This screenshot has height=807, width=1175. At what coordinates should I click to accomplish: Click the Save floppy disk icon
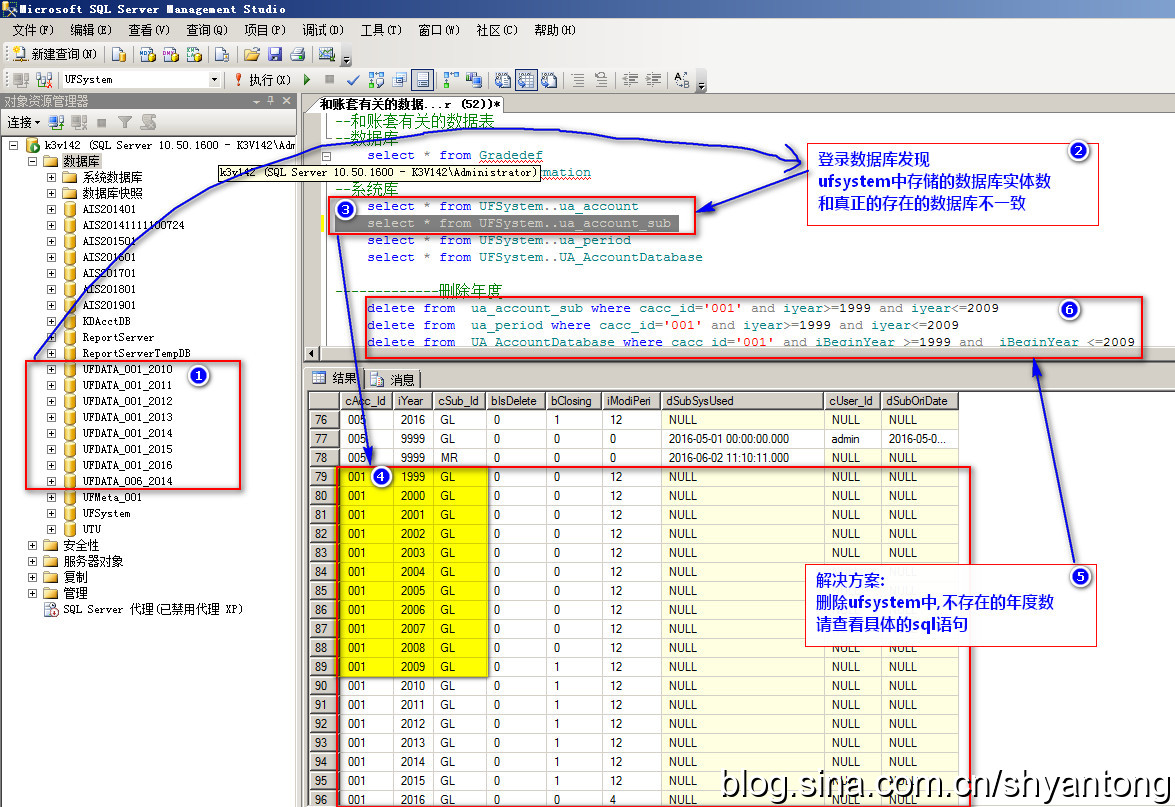coord(275,54)
